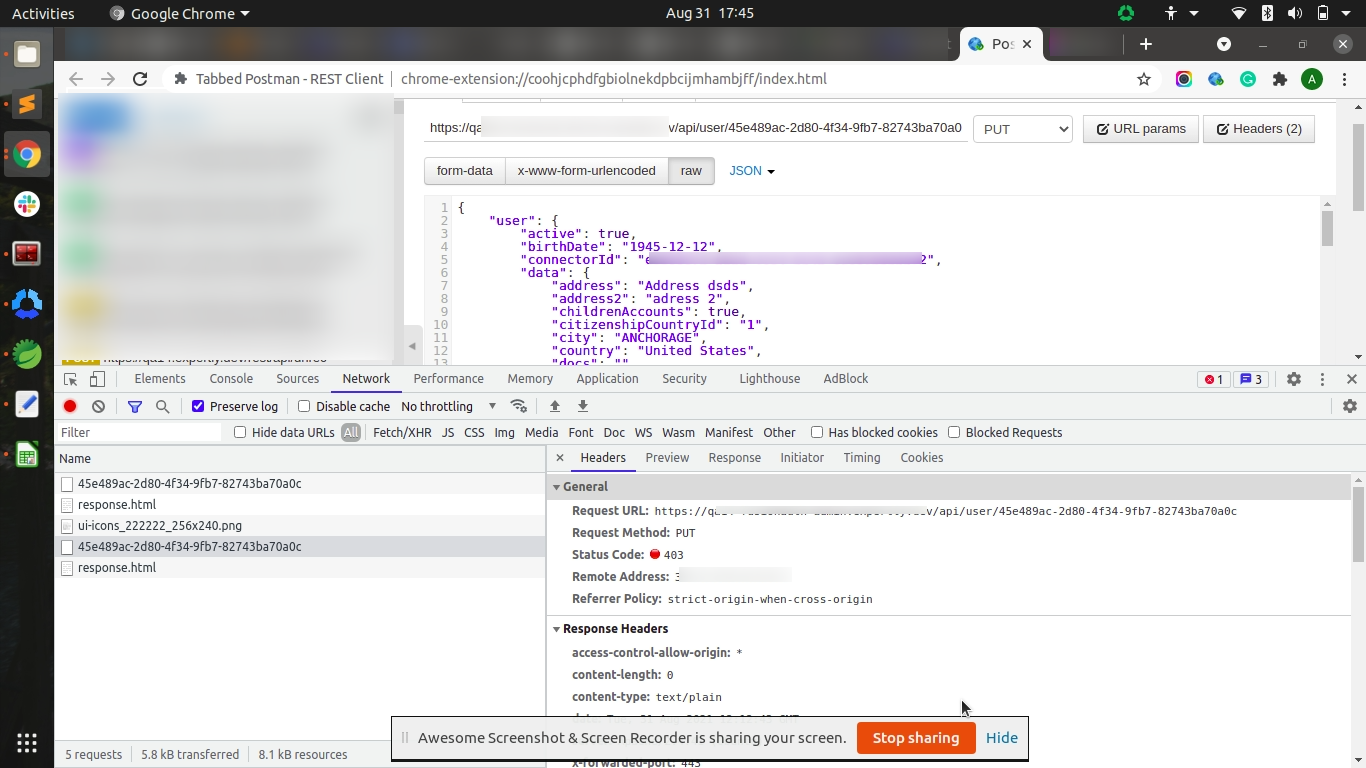1366x768 pixels.
Task: Tick checkbox of ui-icons_222222_256x240.png row
Action: (67, 526)
